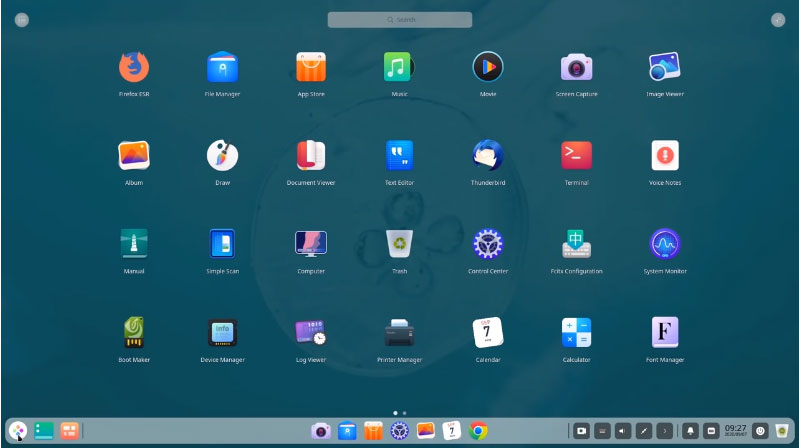Open Boot Maker
Screen dimensions: 799x448
click(134, 332)
